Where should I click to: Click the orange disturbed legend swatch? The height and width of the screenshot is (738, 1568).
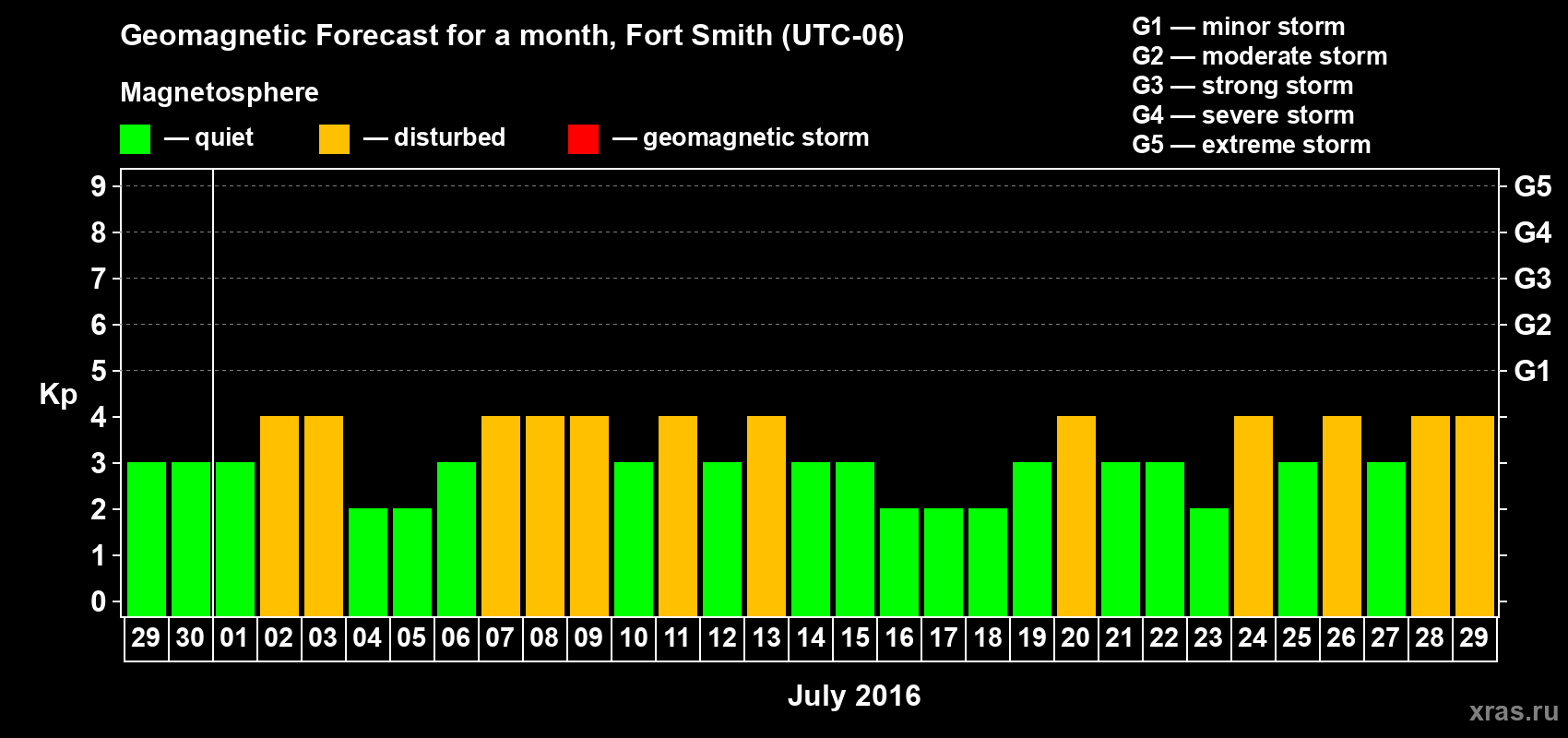tap(334, 139)
